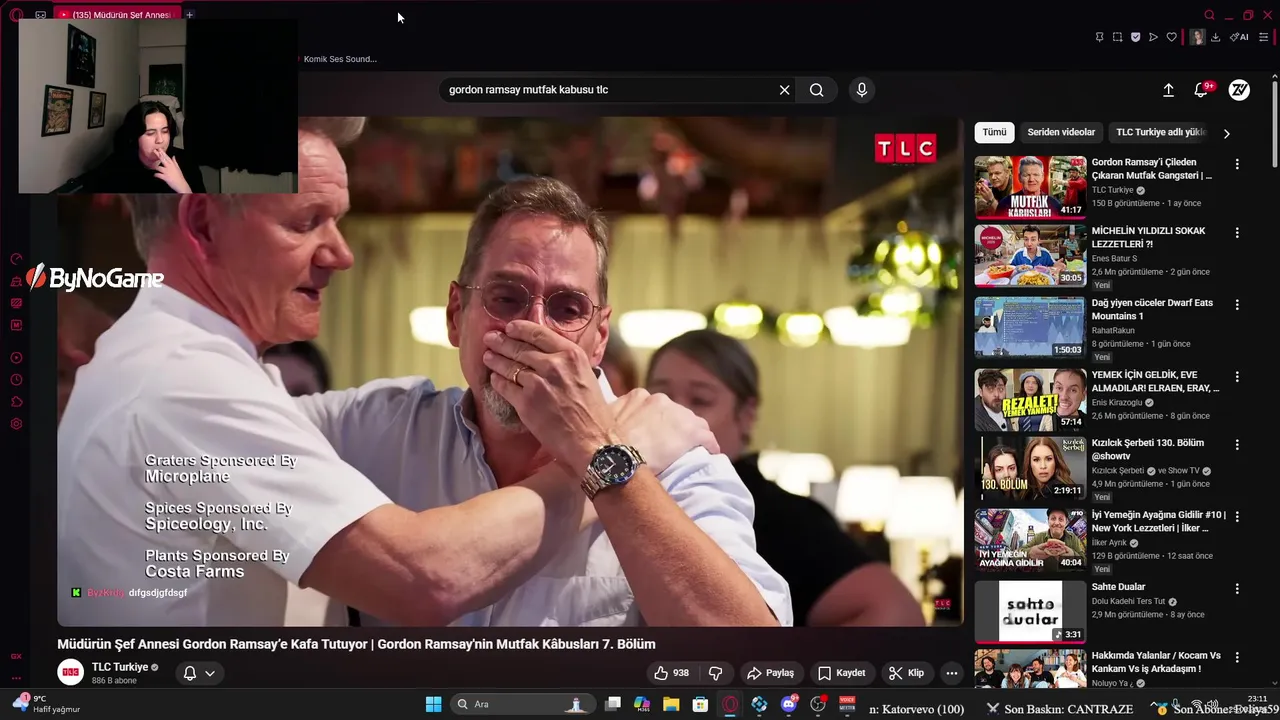Open the Opera AI assistant button
The width and height of the screenshot is (1280, 720).
coord(1239,37)
